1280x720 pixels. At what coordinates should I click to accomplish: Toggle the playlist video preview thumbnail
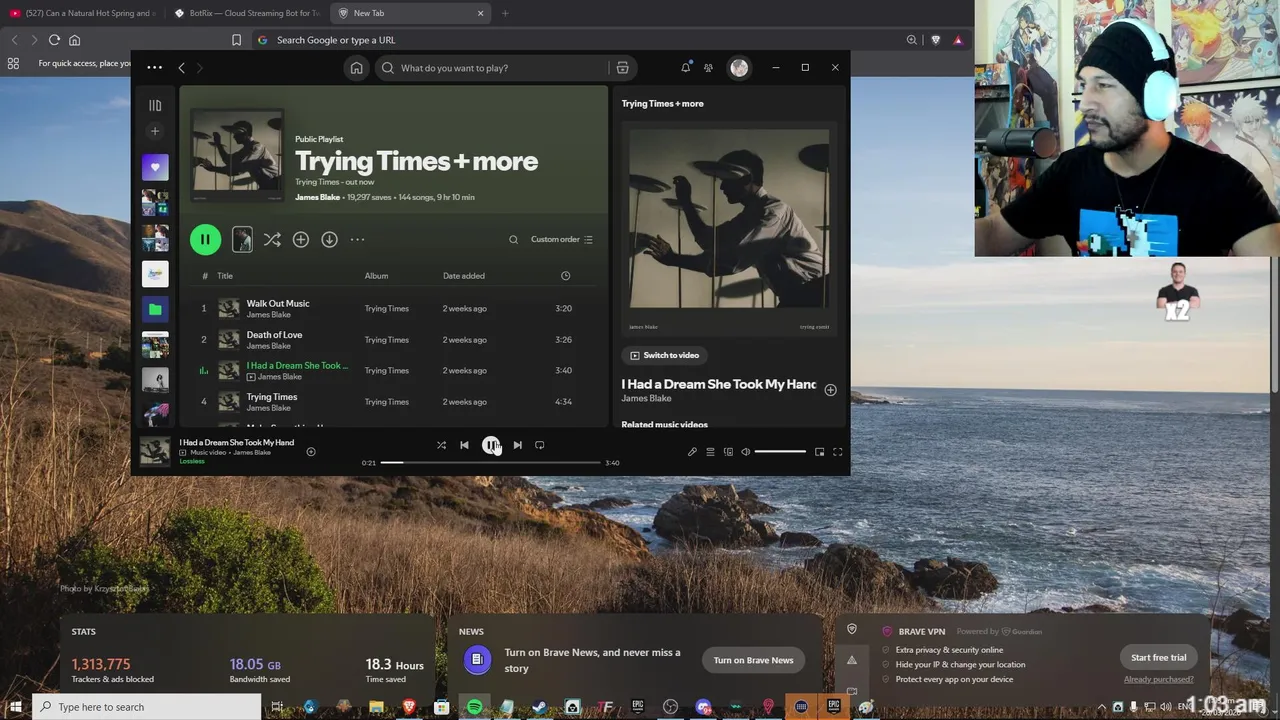click(x=242, y=239)
